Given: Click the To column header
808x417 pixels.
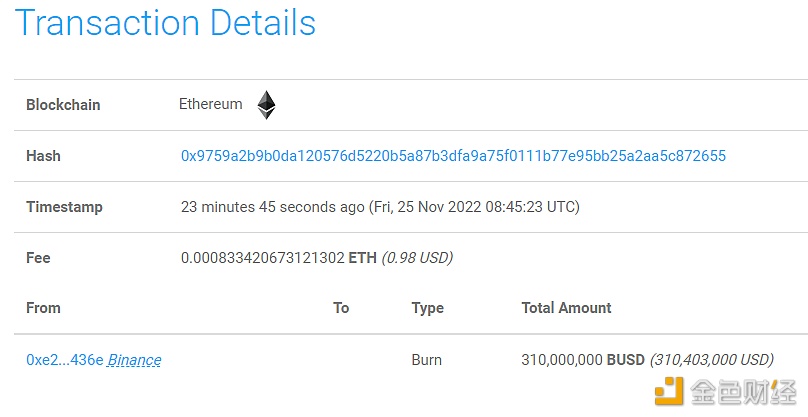Looking at the screenshot, I should [x=341, y=308].
